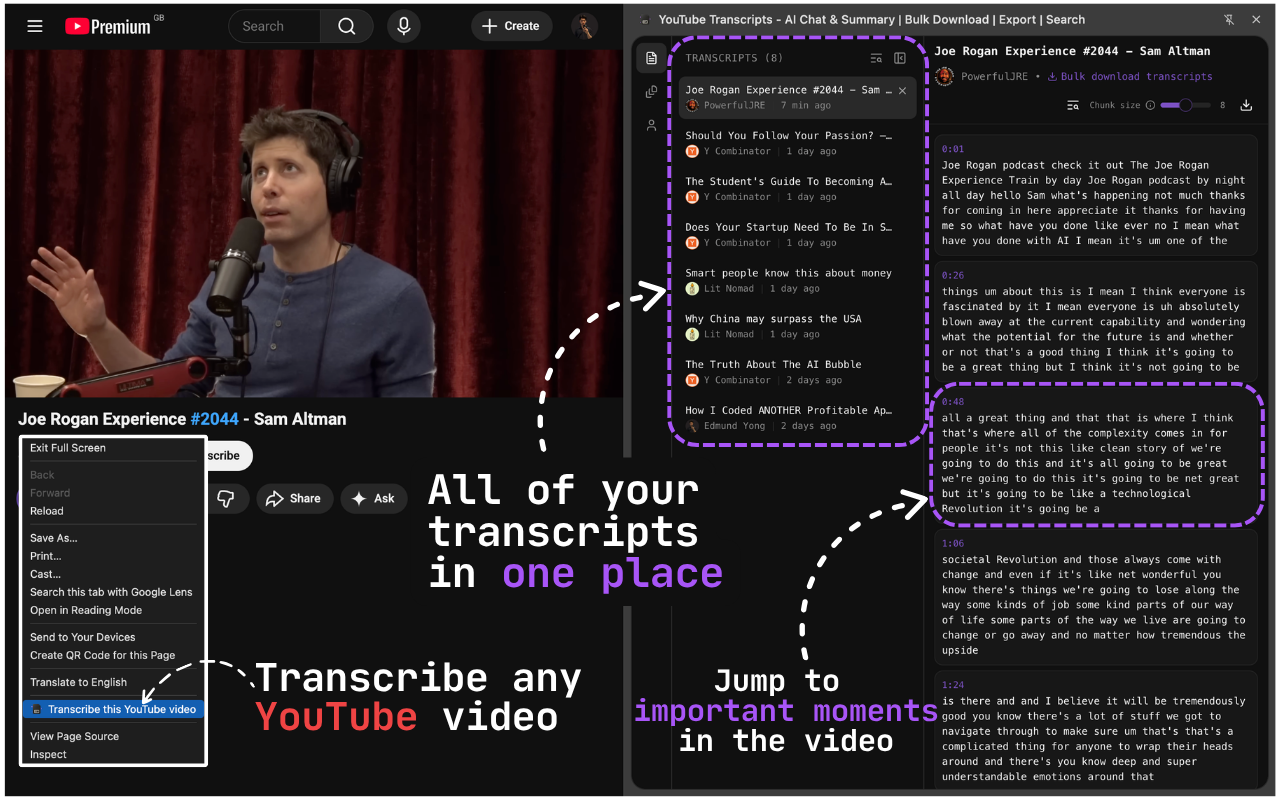This screenshot has width=1280, height=800.
Task: Open 'The Truth About The AI Bubble' transcript
Action: (798, 372)
